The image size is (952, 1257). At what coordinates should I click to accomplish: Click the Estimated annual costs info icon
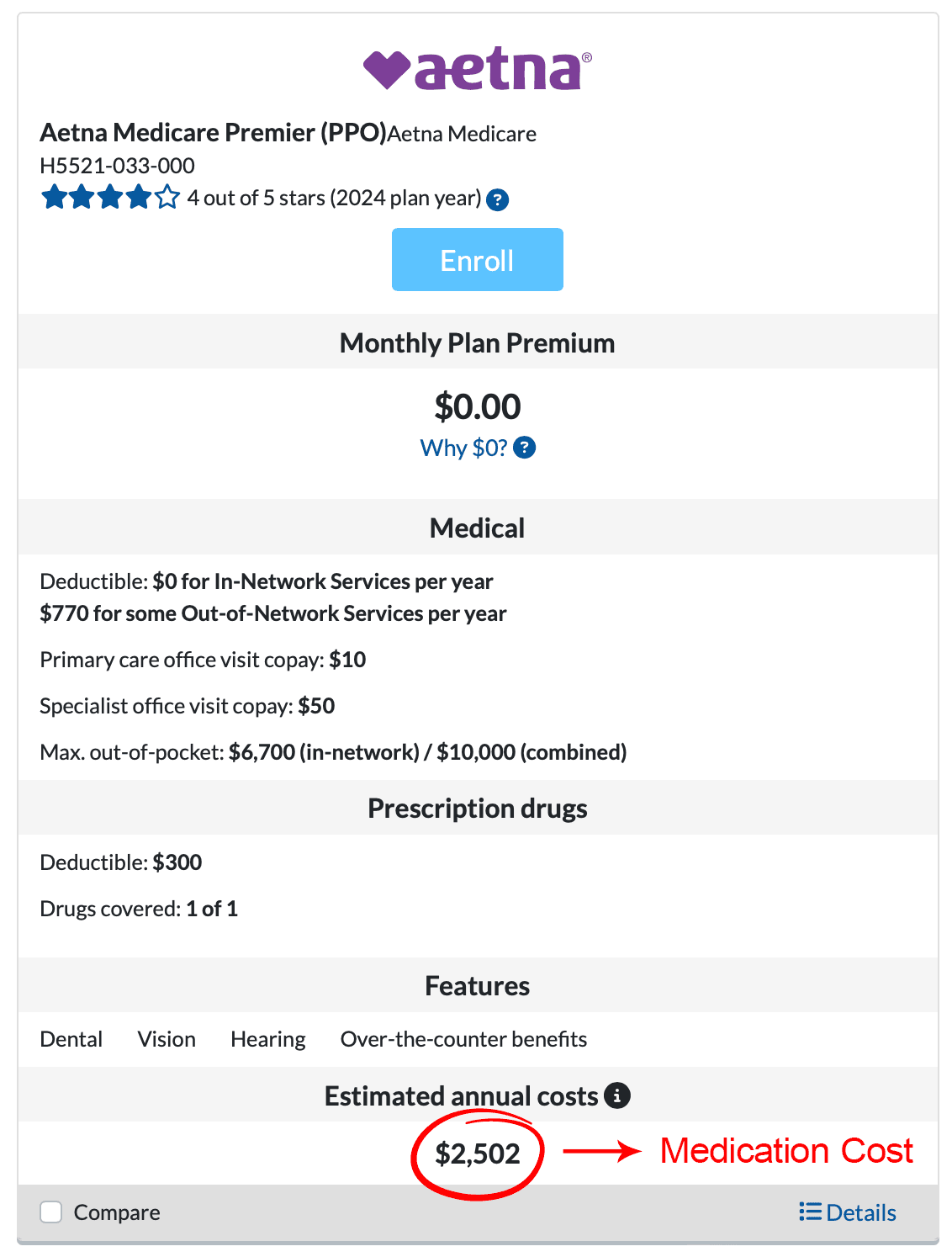(x=617, y=1096)
